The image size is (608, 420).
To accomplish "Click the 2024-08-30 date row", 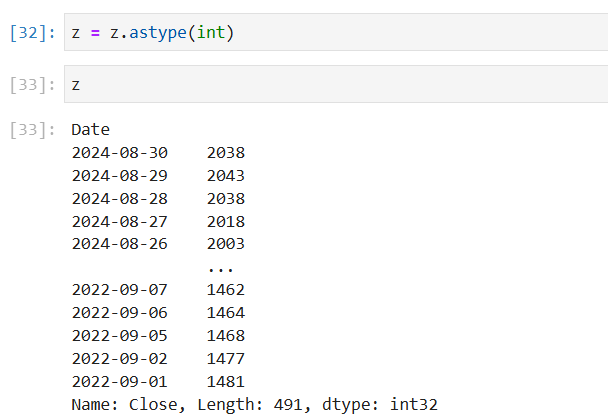I will (120, 152).
